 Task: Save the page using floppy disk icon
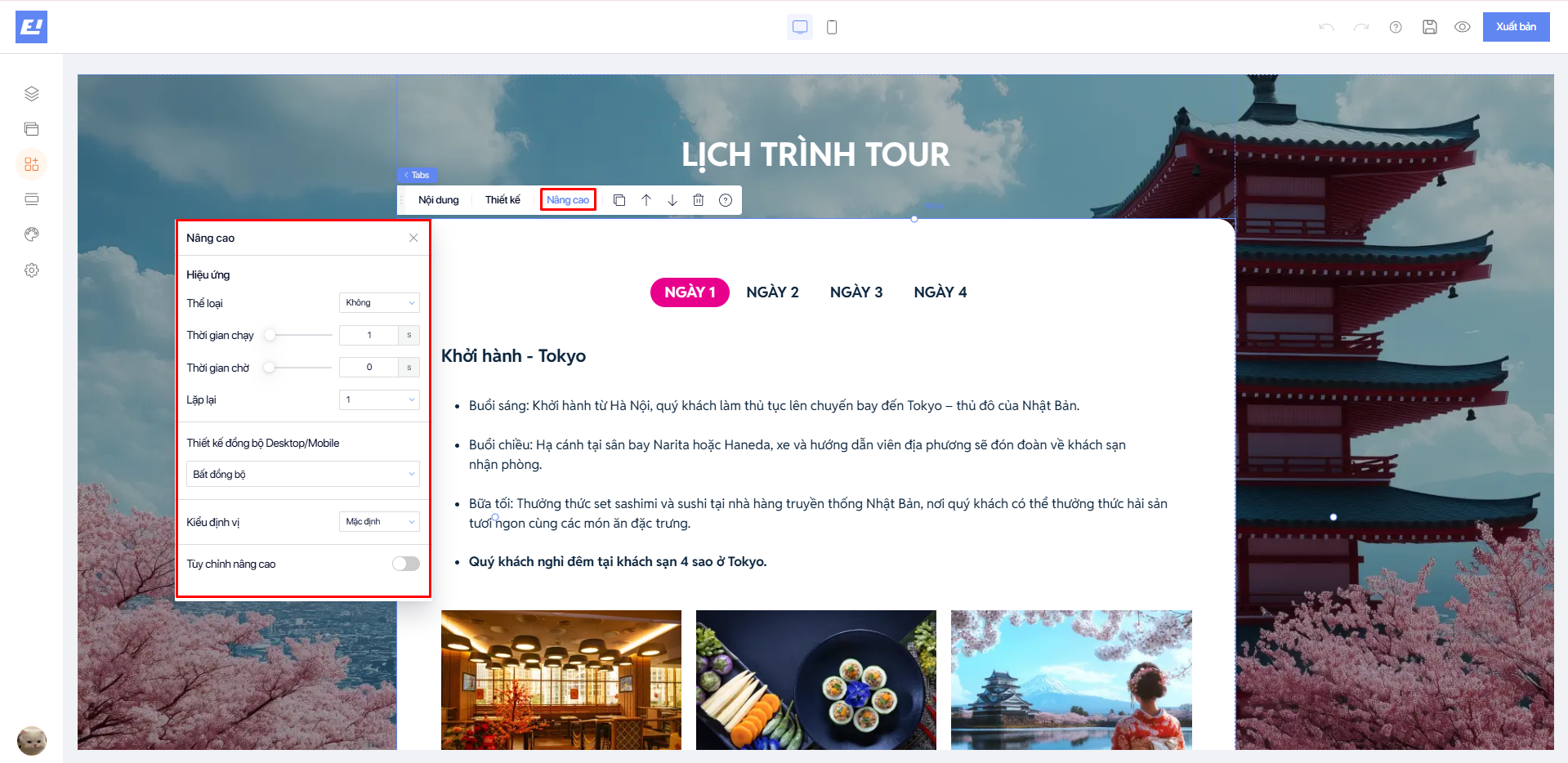tap(1429, 27)
